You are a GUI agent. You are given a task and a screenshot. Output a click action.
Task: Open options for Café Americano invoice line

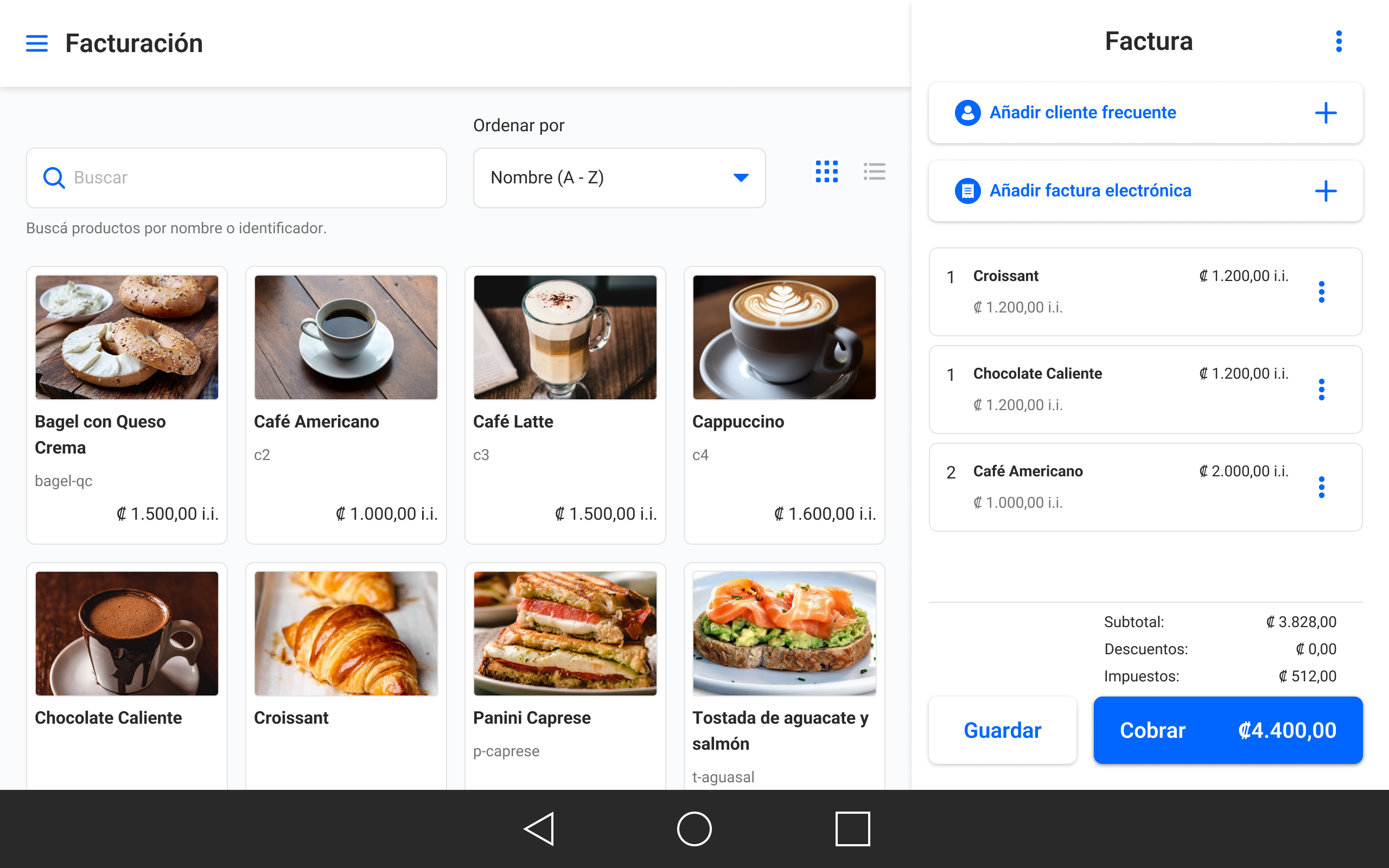click(x=1321, y=487)
